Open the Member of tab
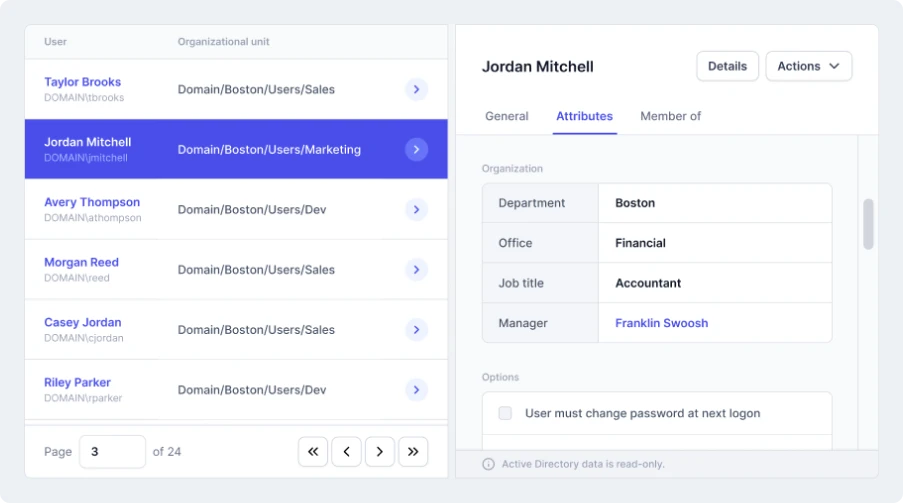 pyautogui.click(x=670, y=116)
